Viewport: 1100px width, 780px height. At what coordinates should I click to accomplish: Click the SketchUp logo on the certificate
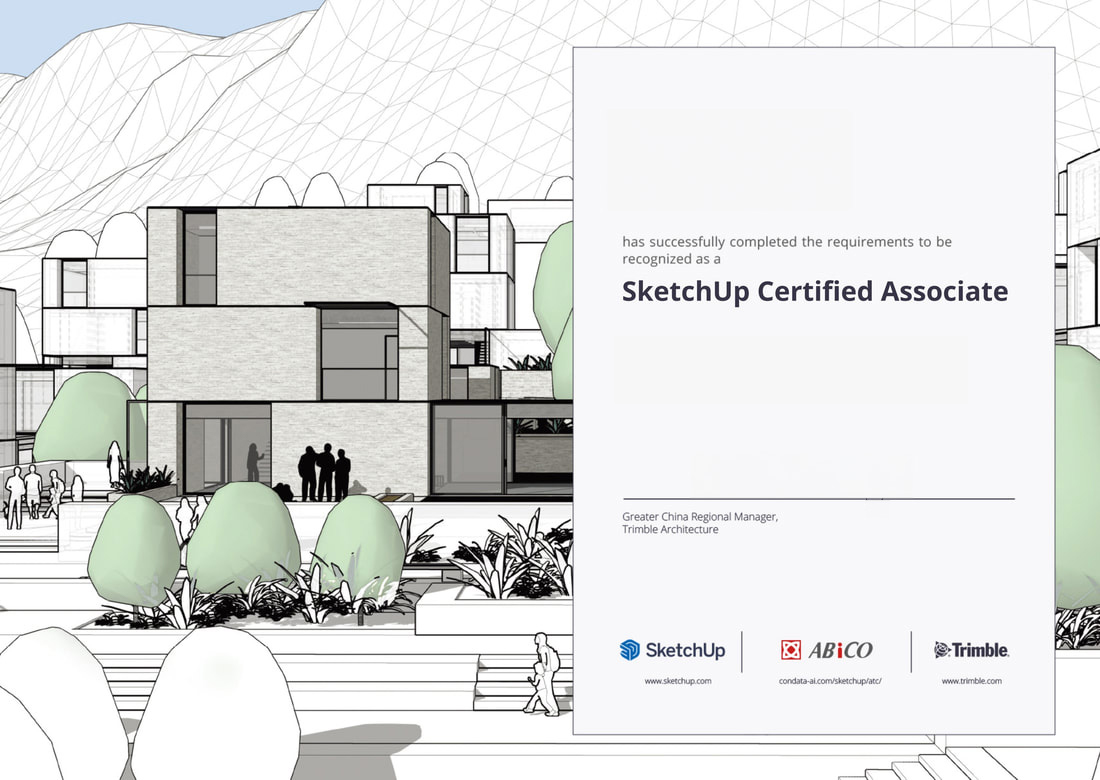pos(672,650)
